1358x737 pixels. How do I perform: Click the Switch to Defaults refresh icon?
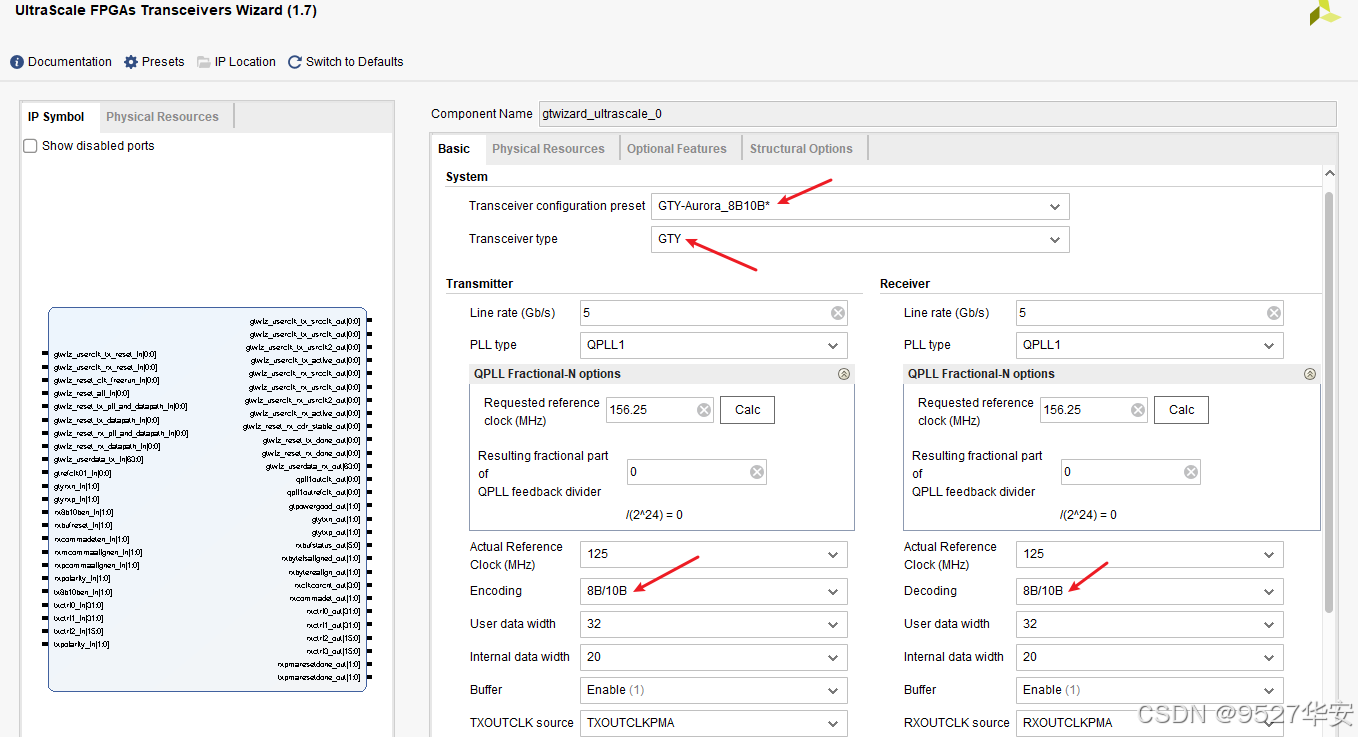click(295, 62)
